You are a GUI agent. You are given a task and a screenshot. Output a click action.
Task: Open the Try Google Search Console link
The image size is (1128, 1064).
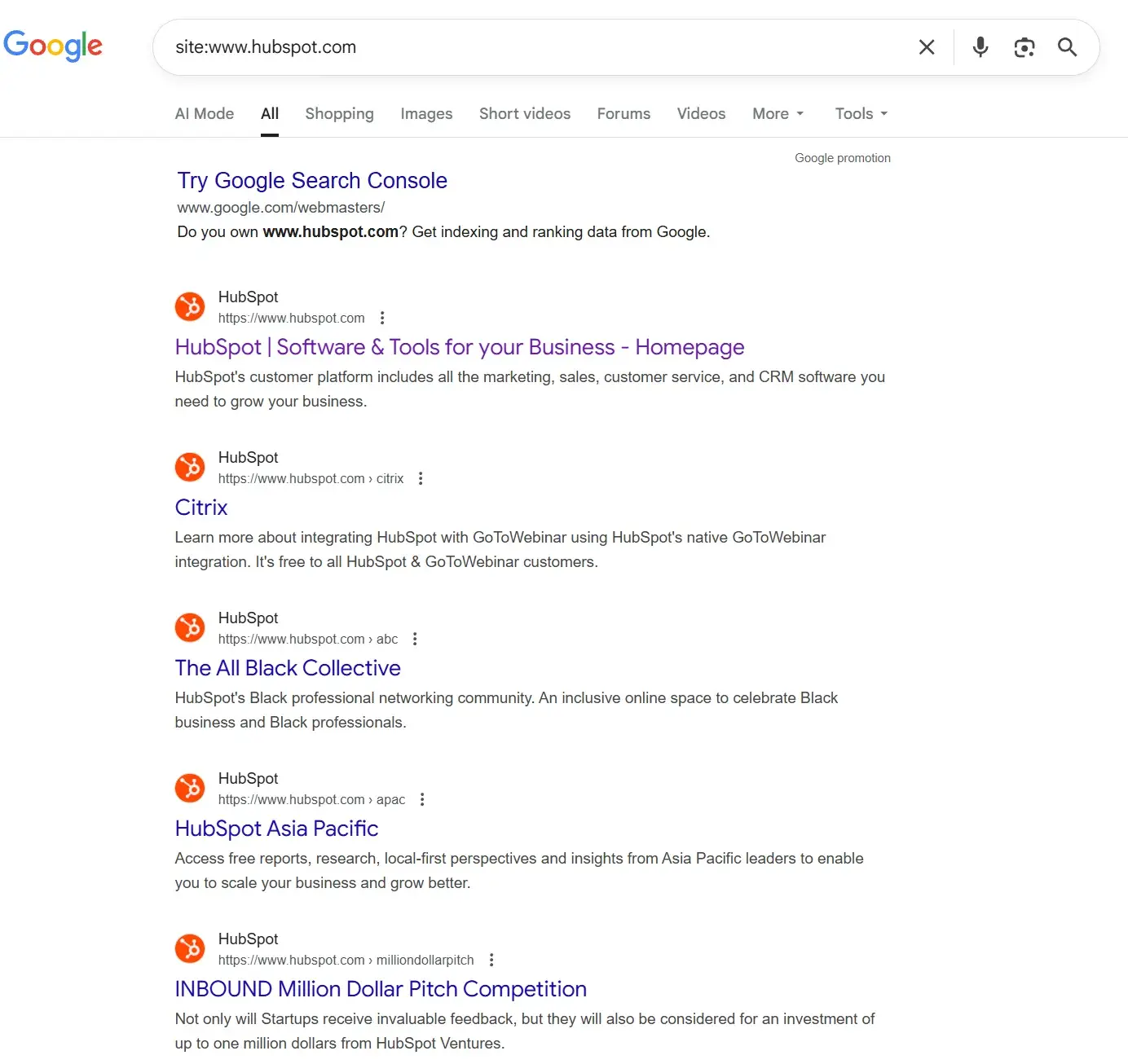click(x=312, y=180)
